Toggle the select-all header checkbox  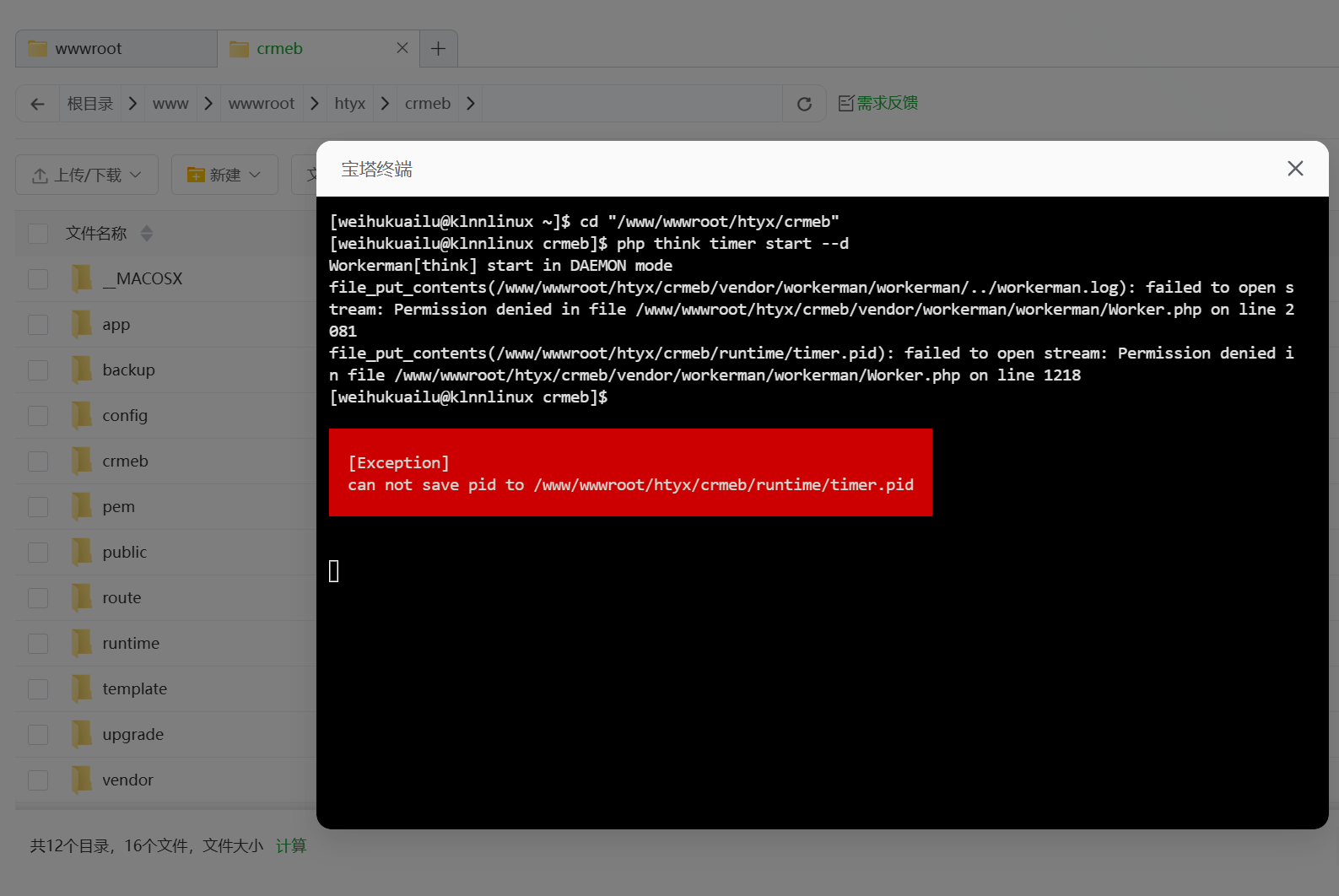point(38,234)
